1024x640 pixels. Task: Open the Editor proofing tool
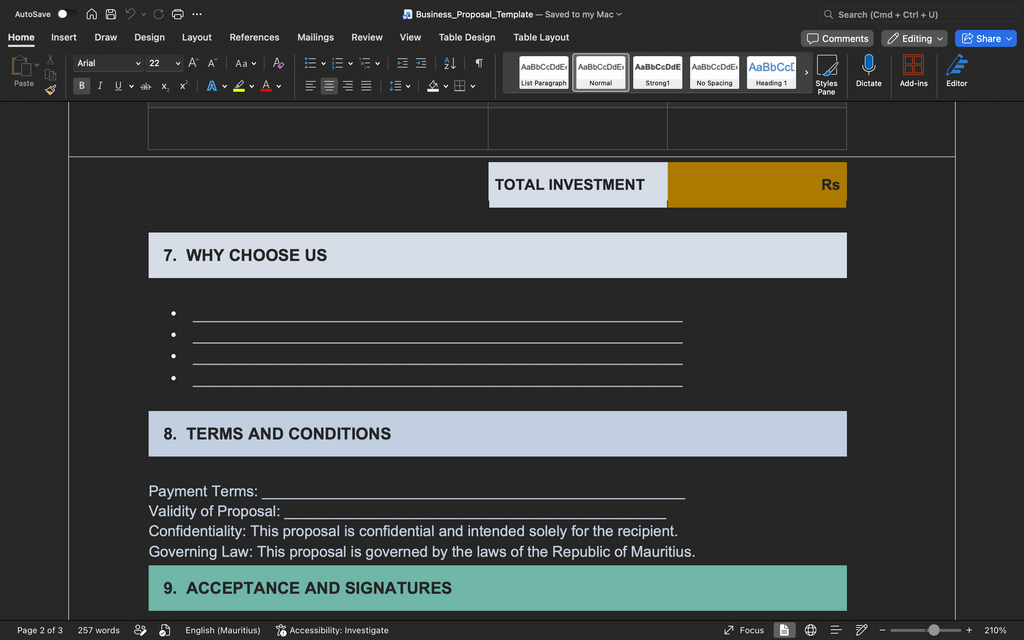click(957, 71)
